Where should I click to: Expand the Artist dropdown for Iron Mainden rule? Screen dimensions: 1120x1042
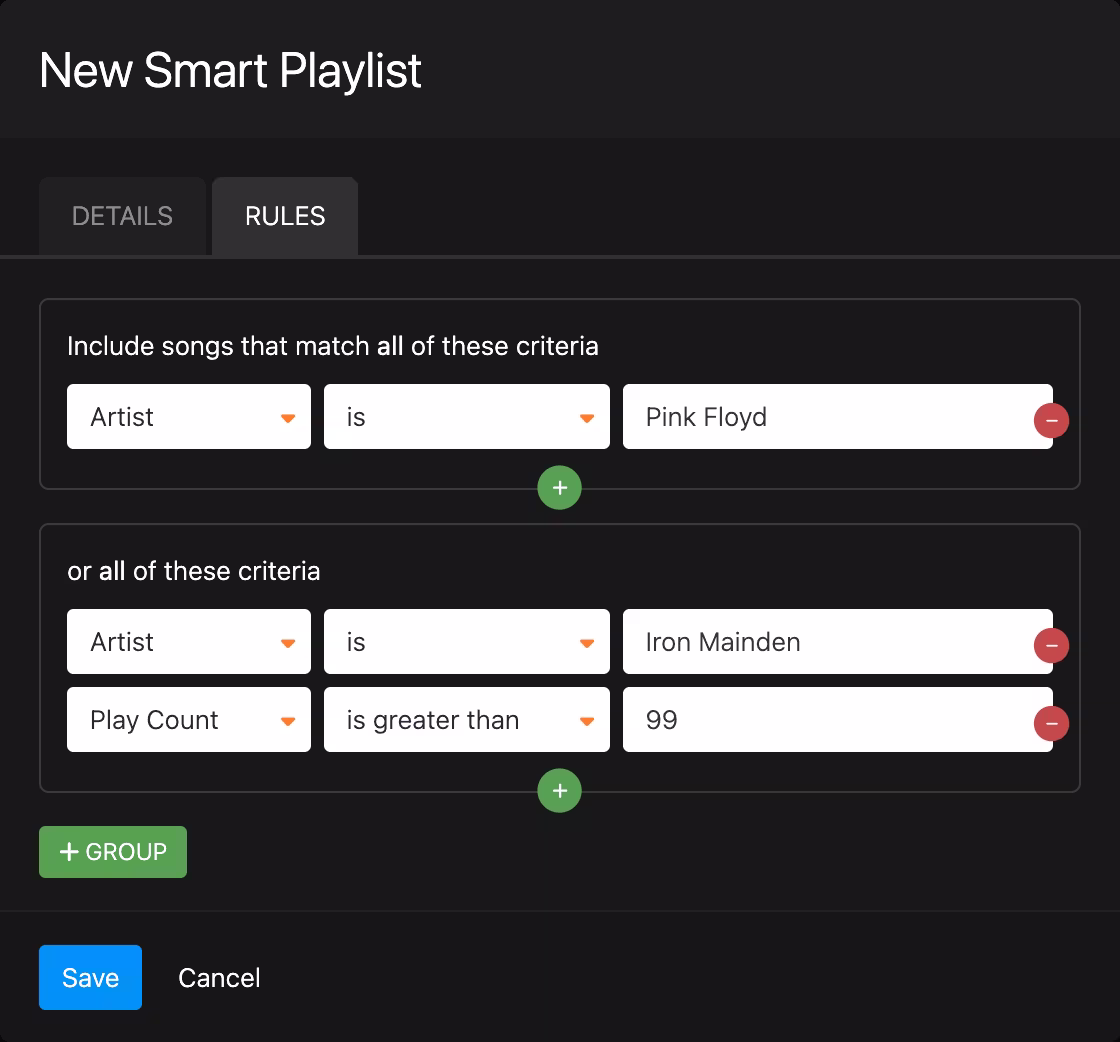point(188,642)
